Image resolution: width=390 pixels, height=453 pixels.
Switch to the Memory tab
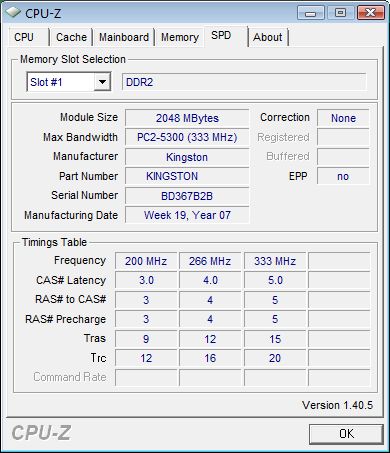[180, 37]
